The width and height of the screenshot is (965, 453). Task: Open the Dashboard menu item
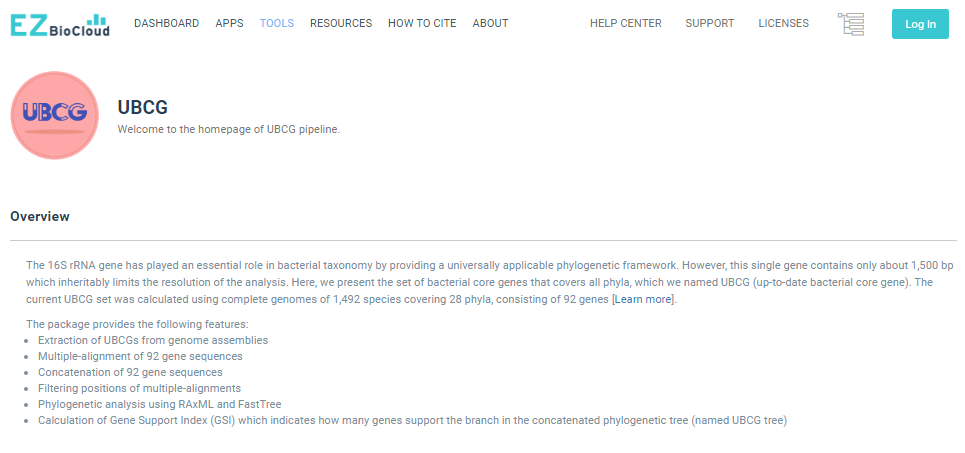pyautogui.click(x=166, y=24)
